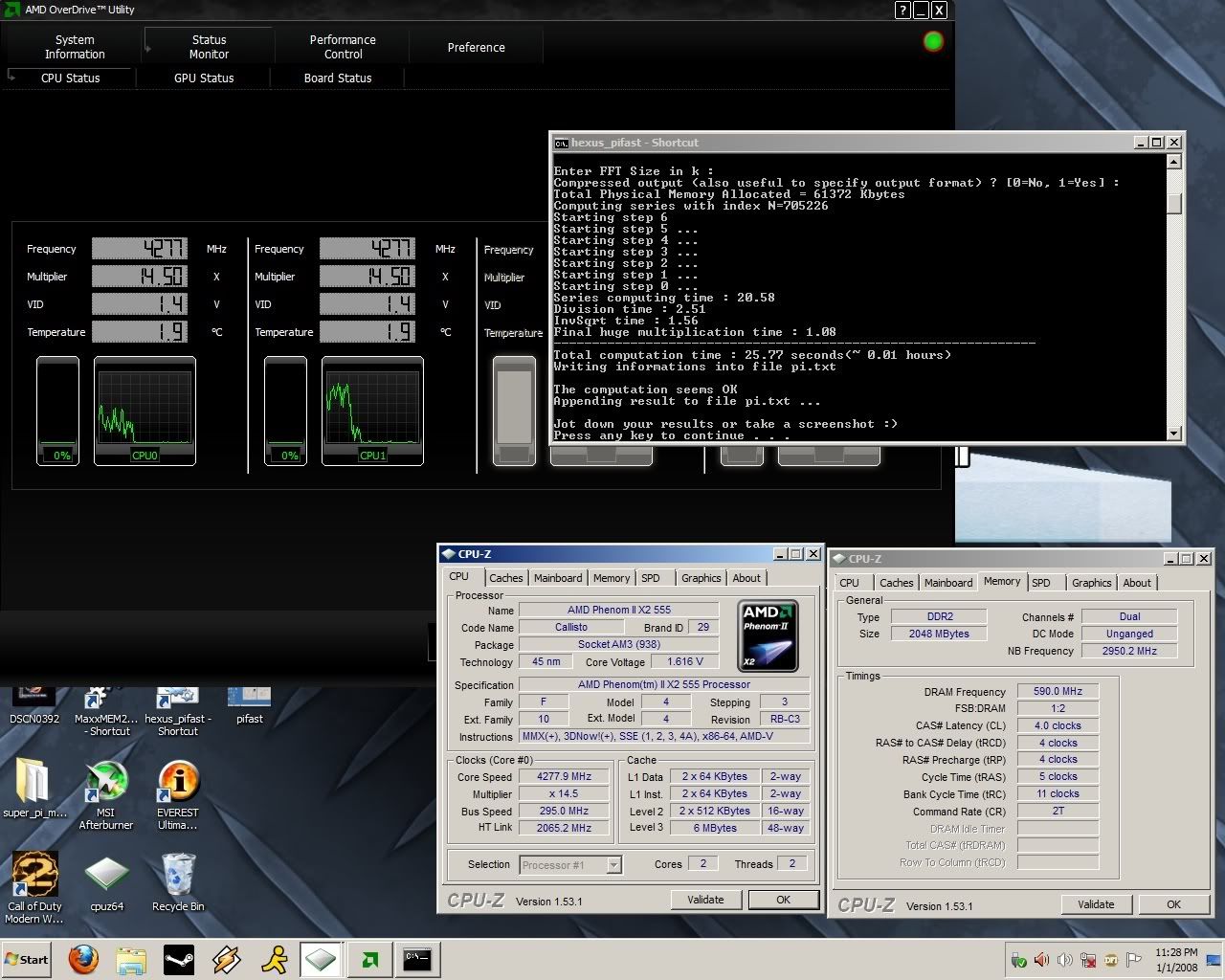Switch to Memory tab in CPU-Z CPU window
The image size is (1225, 980).
tap(612, 578)
